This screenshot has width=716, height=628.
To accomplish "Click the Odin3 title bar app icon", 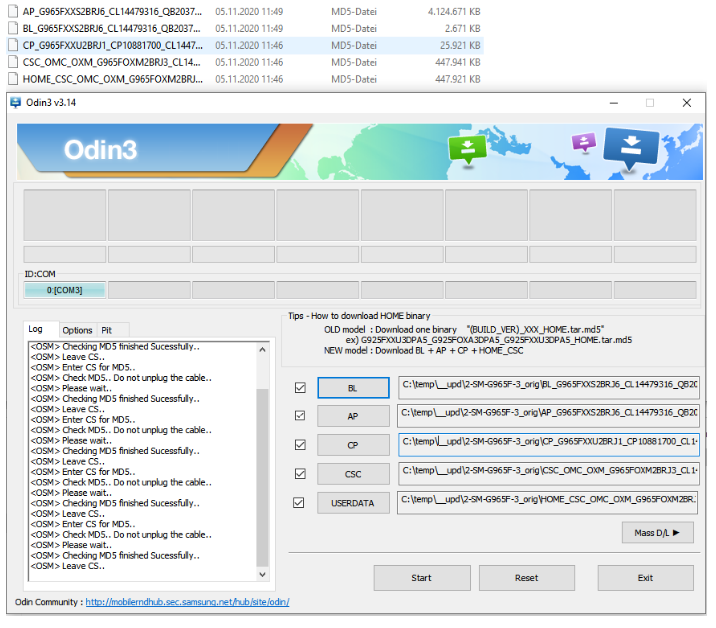I will click(x=15, y=103).
